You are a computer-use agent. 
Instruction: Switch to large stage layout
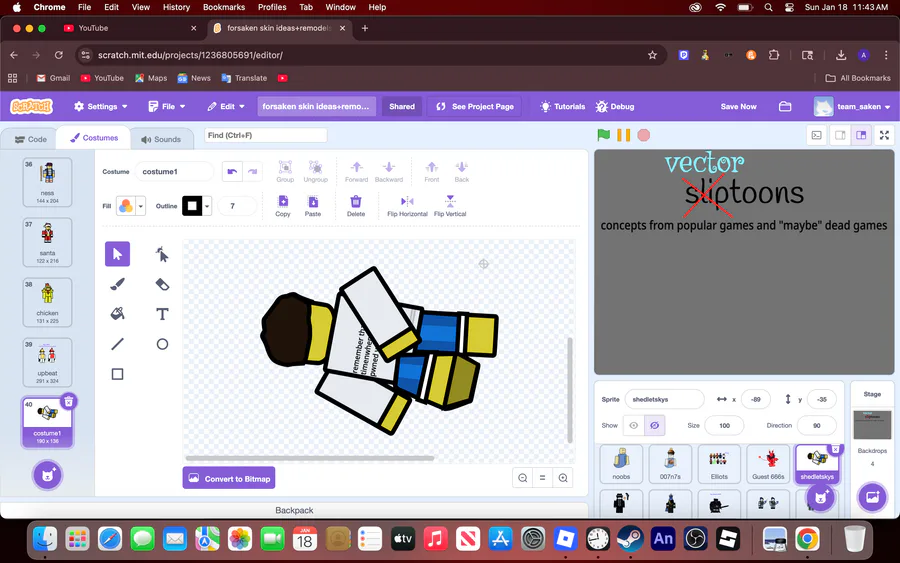861,135
